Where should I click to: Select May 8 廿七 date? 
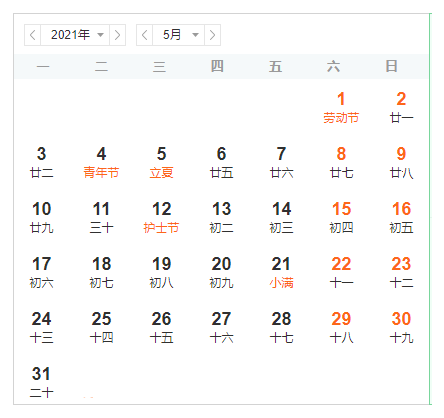point(341,162)
